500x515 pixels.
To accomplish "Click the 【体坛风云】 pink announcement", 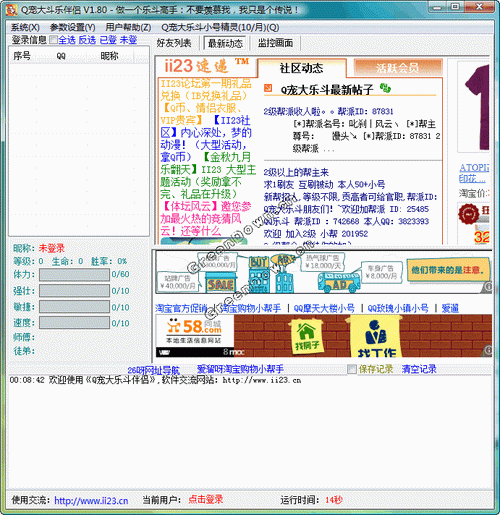I will pyautogui.click(x=206, y=218).
